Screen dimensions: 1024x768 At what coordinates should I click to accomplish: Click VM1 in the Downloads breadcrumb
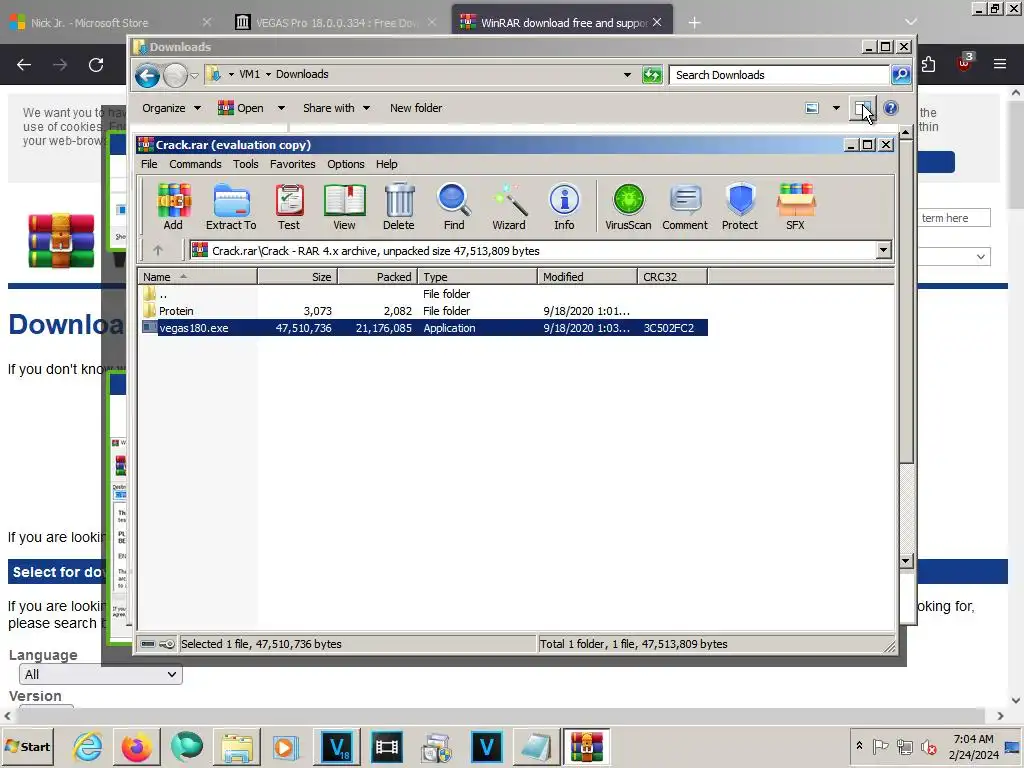pos(249,74)
